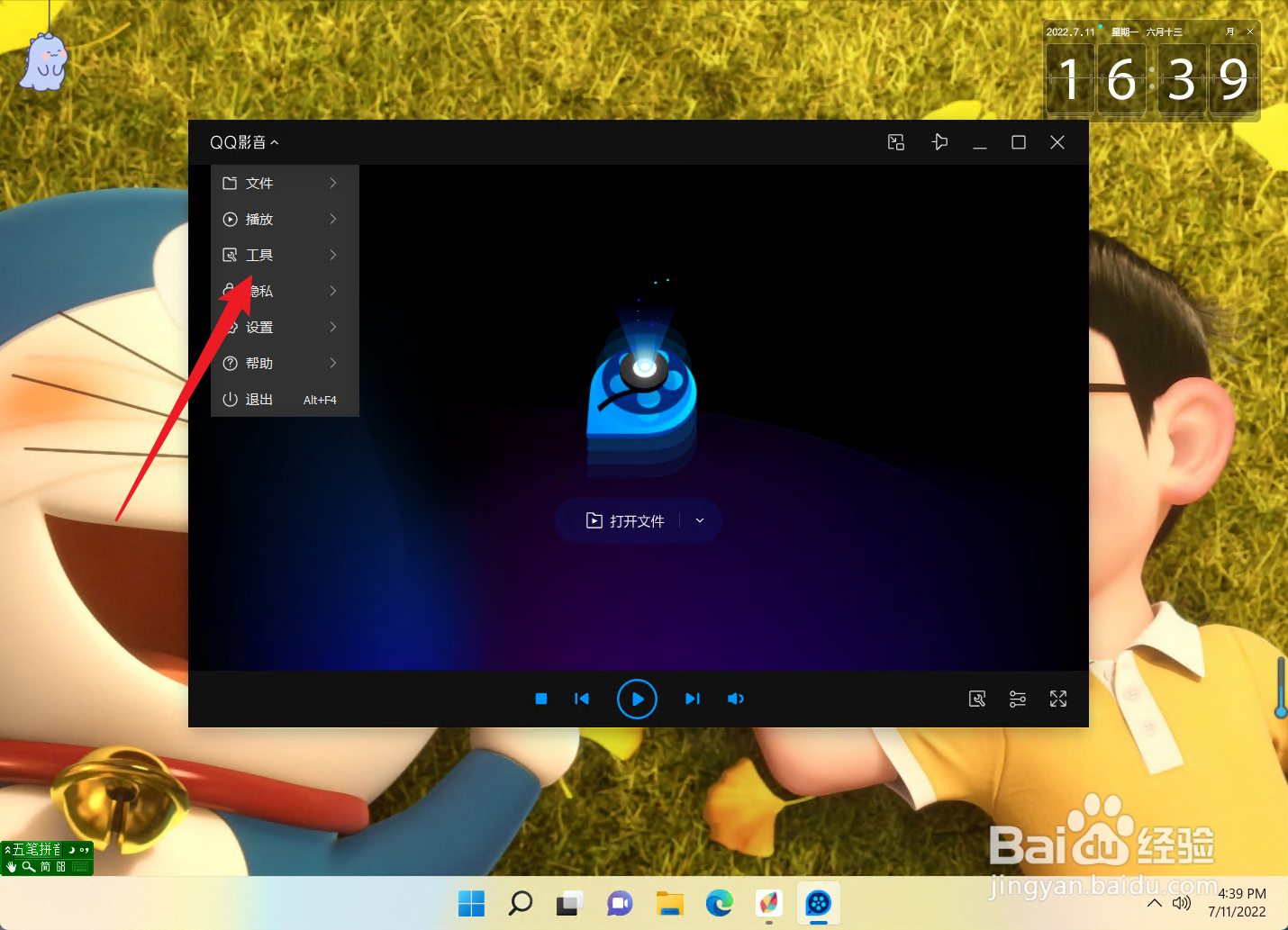Click the 月 button on the clock widget
The width and height of the screenshot is (1288, 930).
[x=1230, y=32]
